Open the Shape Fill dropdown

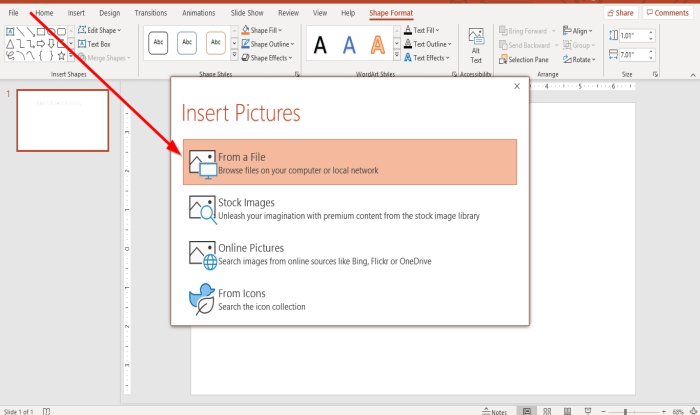point(262,30)
